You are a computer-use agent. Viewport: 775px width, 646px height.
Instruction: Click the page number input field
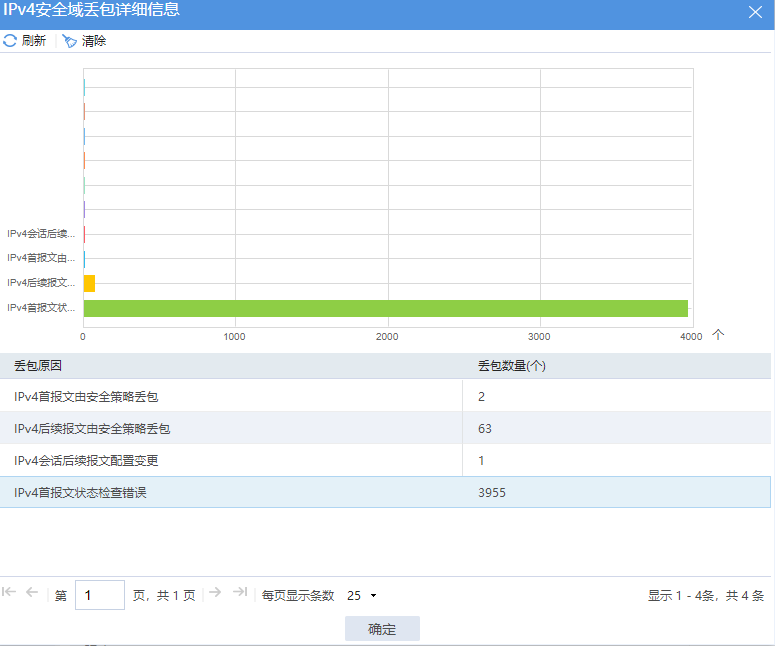(x=100, y=595)
